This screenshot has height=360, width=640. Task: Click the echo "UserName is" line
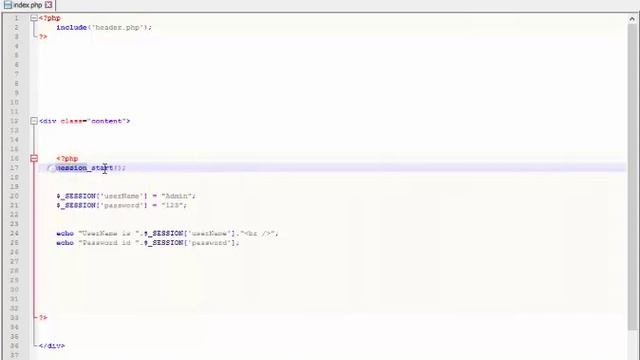(x=167, y=233)
